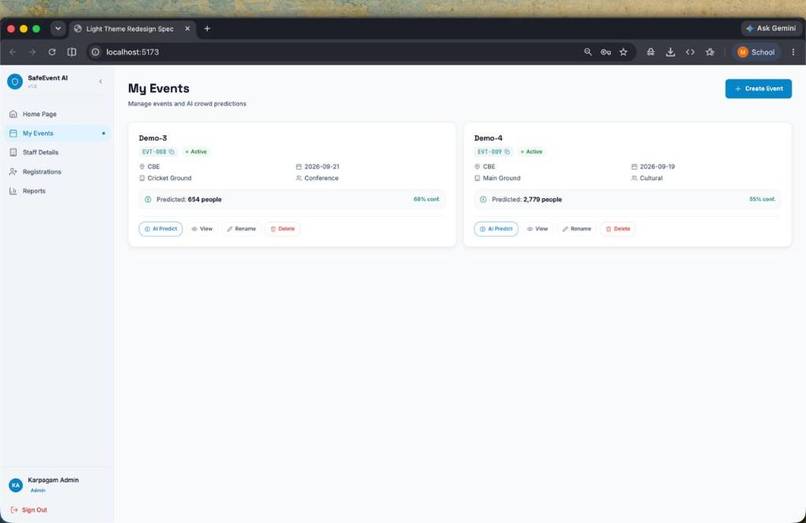Delete the Demo-4 event

coord(618,229)
